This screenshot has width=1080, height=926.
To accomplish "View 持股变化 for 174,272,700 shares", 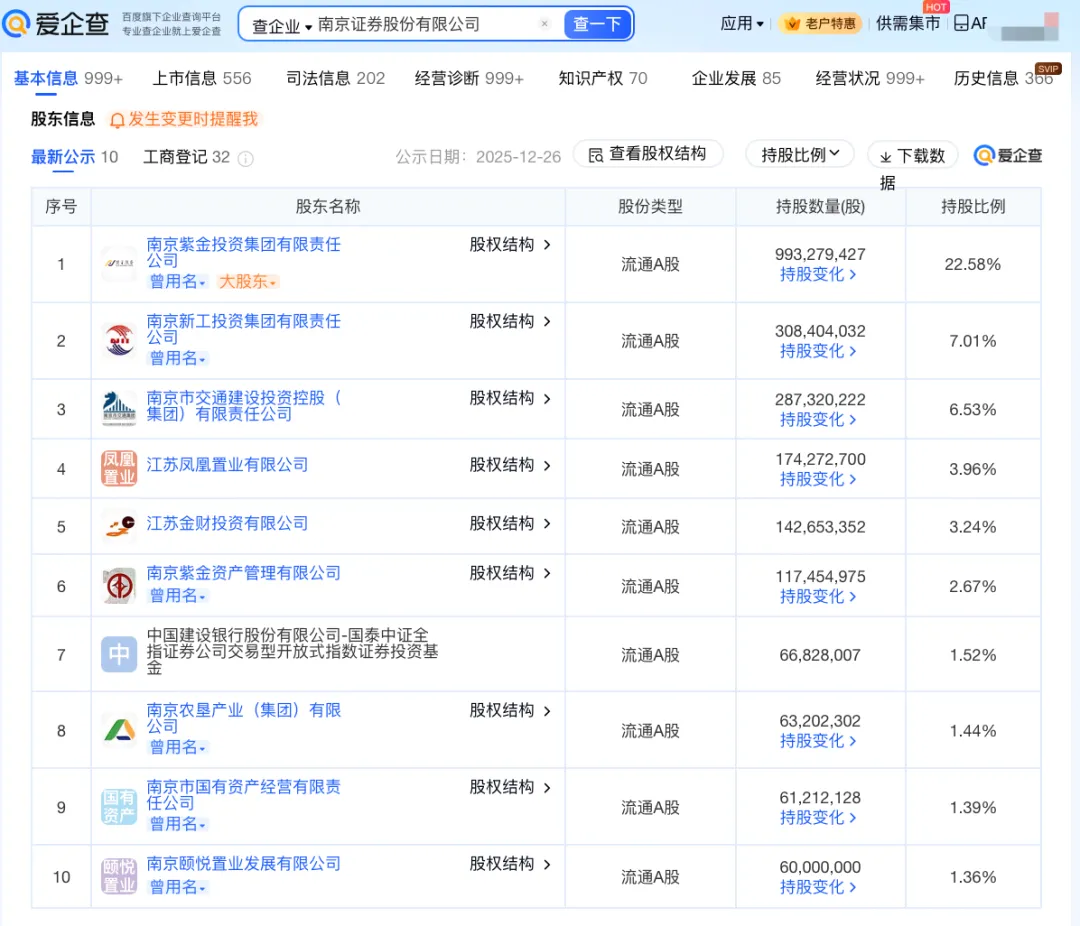I will click(818, 480).
